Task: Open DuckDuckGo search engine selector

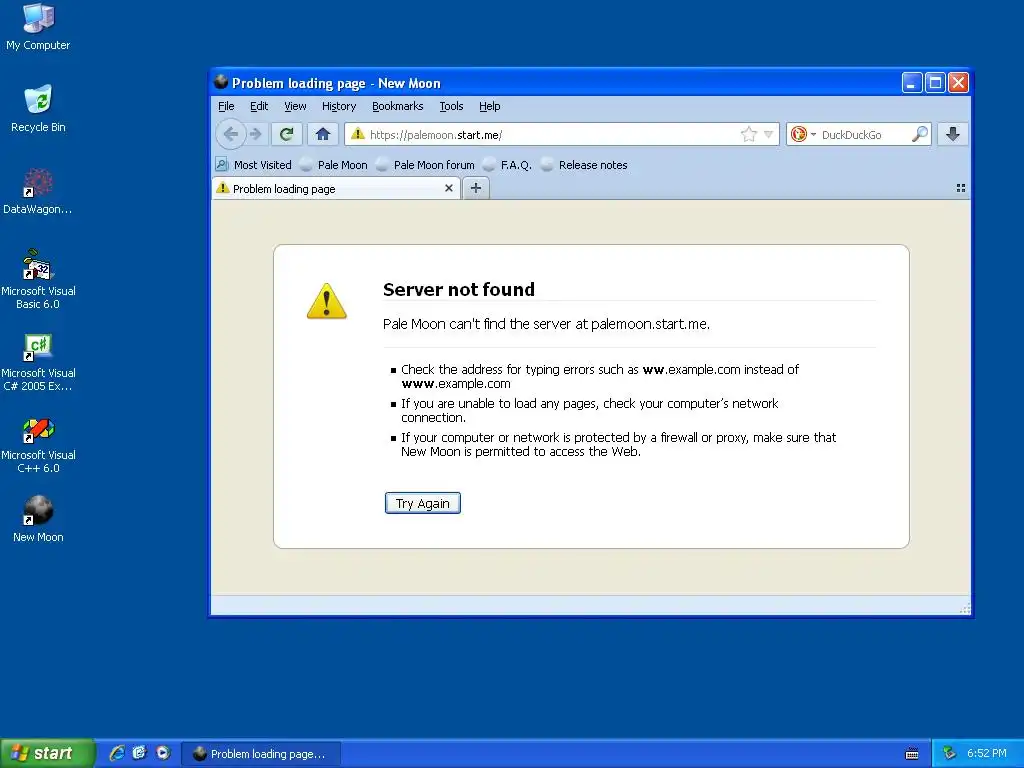Action: [x=803, y=135]
